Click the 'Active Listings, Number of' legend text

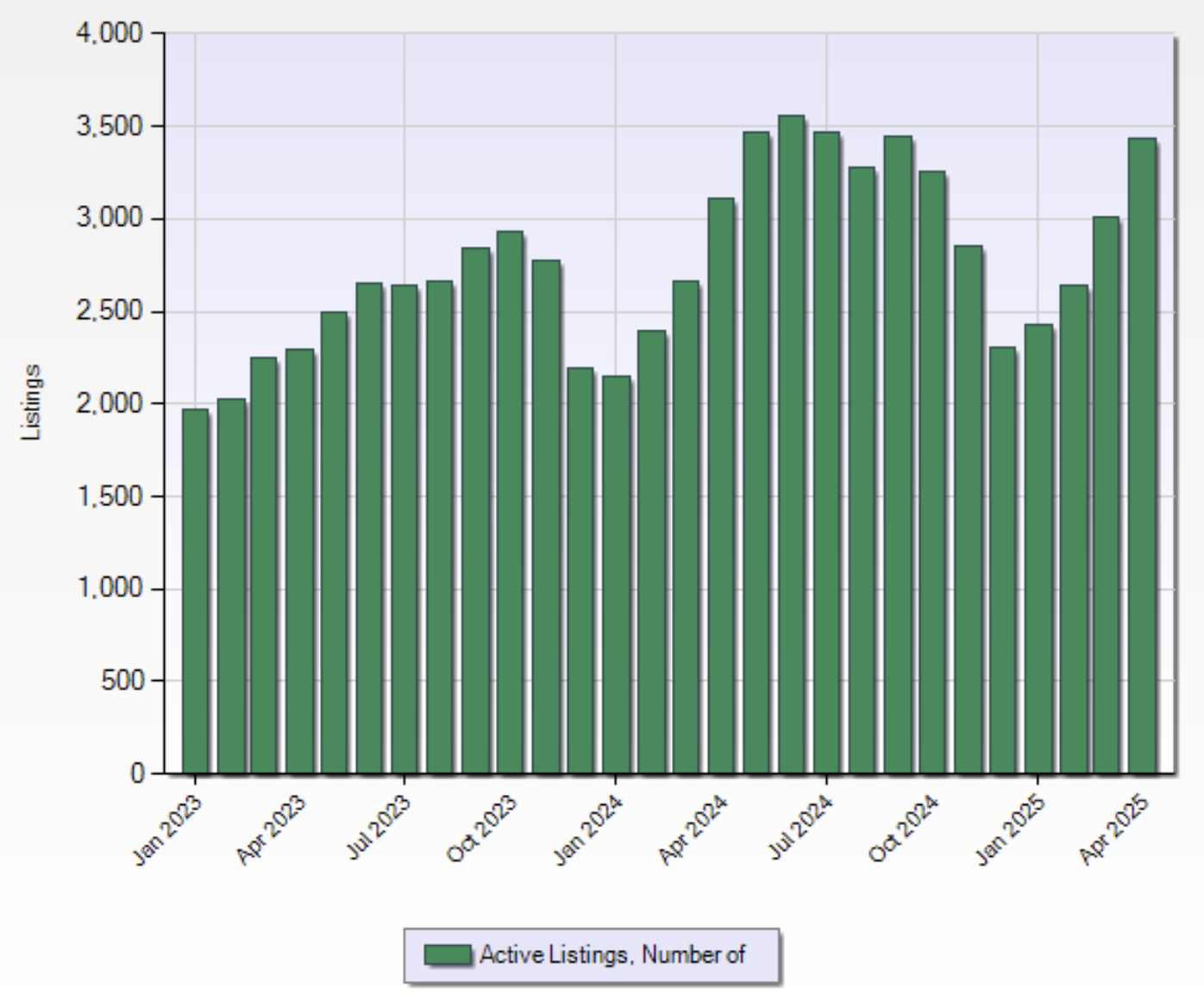click(612, 955)
